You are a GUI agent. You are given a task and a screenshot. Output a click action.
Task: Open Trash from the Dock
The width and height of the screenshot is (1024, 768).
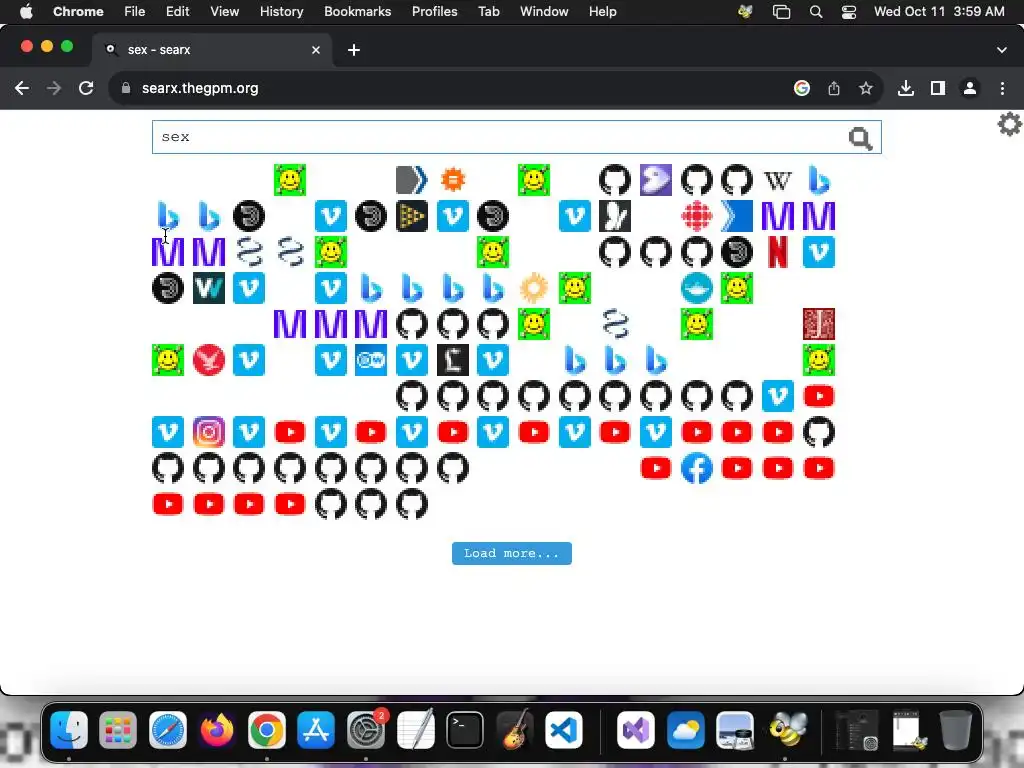[x=955, y=730]
